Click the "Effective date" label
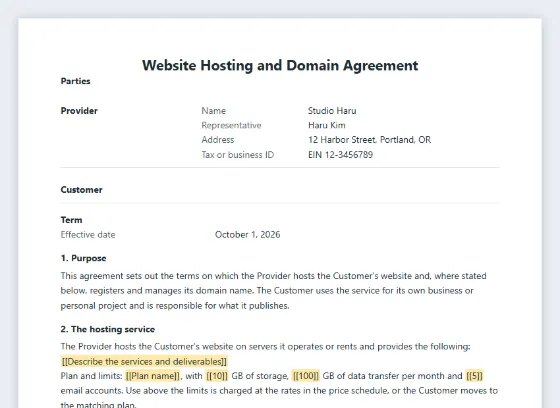The image size is (560, 408). [x=88, y=235]
